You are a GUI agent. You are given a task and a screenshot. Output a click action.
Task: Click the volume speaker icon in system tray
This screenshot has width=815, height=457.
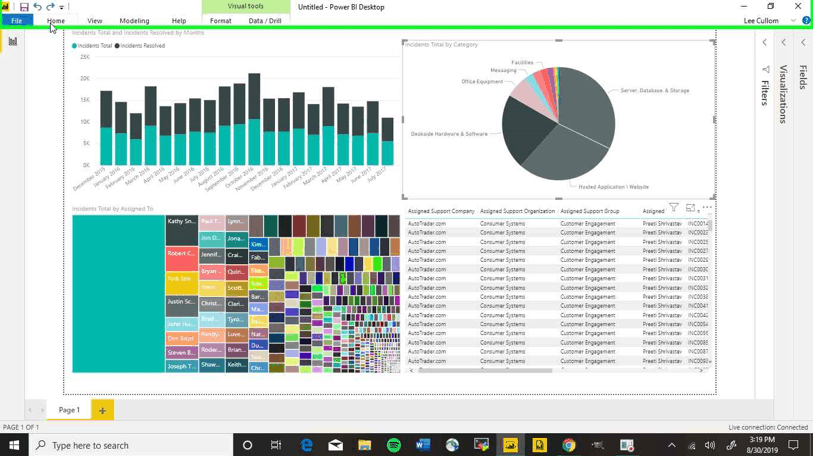[709, 446]
